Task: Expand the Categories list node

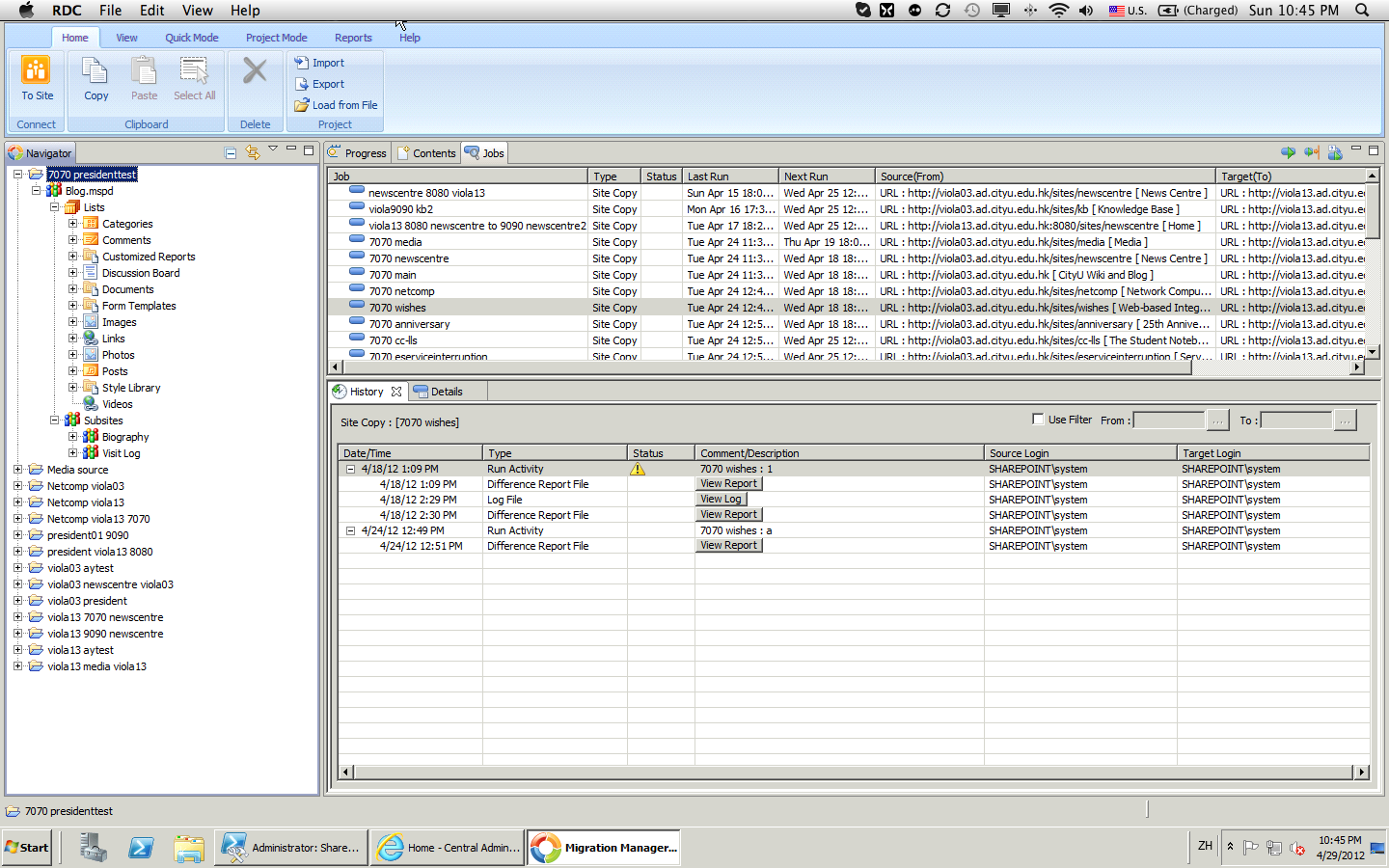Action: tap(72, 224)
